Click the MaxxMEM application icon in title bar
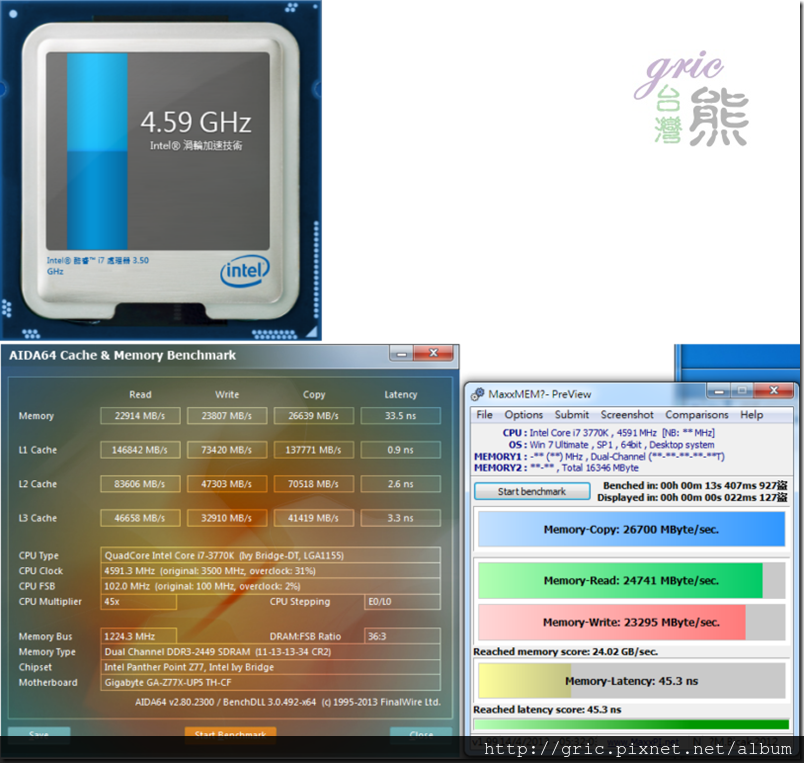The image size is (804, 763). click(477, 394)
